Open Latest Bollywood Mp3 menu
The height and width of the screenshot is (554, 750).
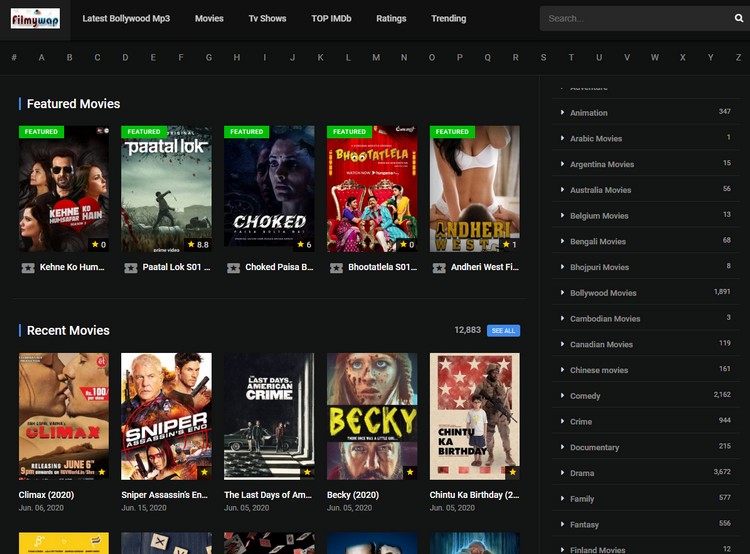point(126,19)
